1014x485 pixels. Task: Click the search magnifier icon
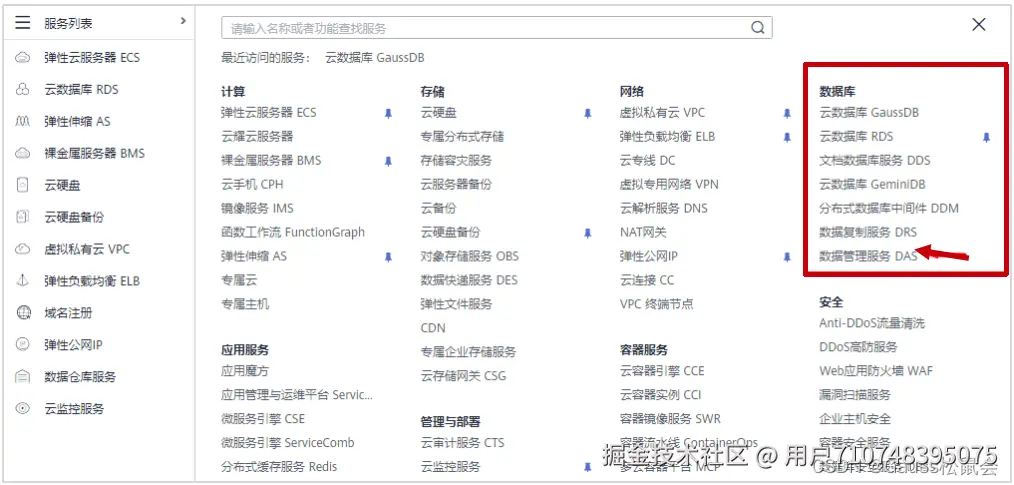tap(757, 28)
